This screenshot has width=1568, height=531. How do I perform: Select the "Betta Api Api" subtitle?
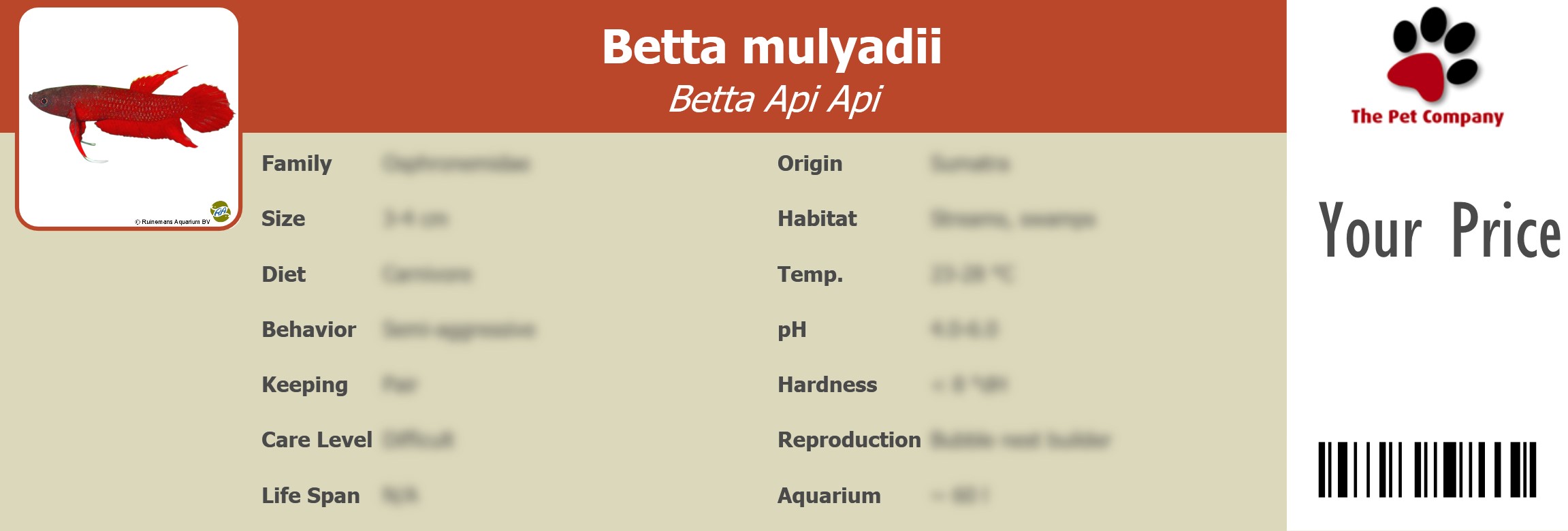tap(774, 99)
